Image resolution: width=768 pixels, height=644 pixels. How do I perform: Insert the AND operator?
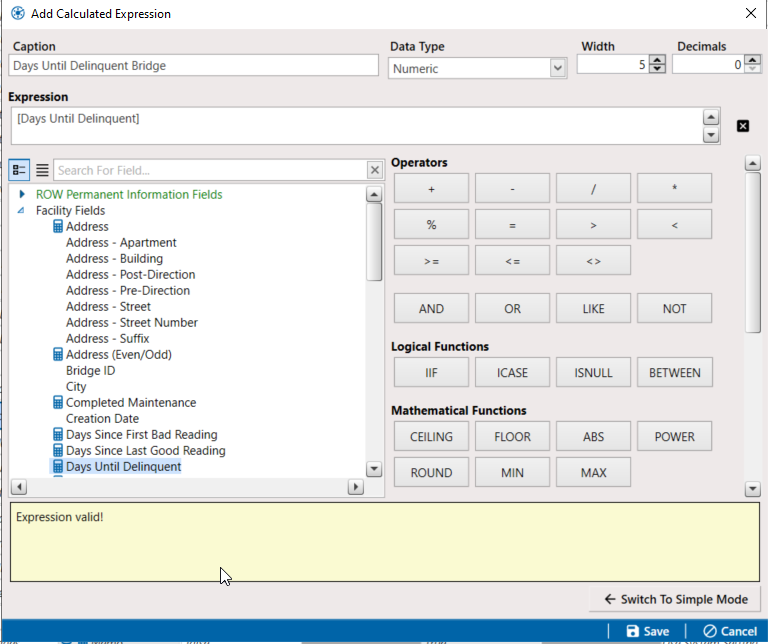tap(431, 308)
